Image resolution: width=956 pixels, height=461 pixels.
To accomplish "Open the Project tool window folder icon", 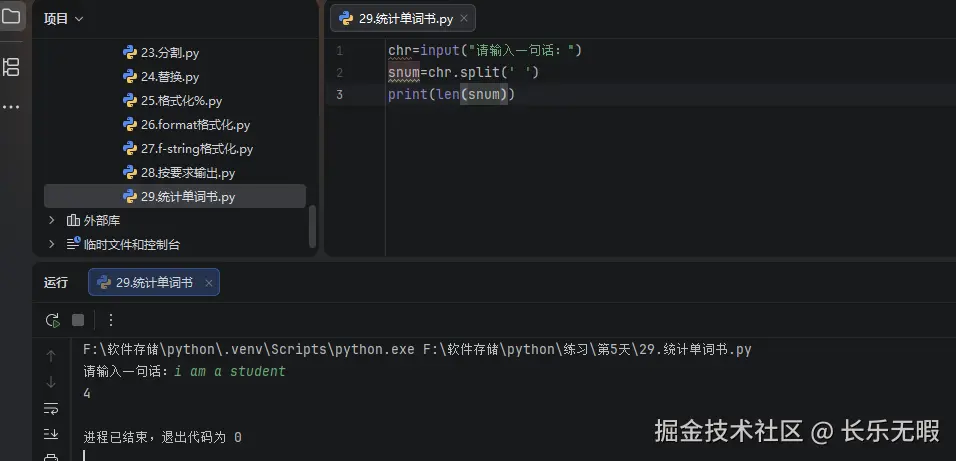I will pyautogui.click(x=11, y=16).
